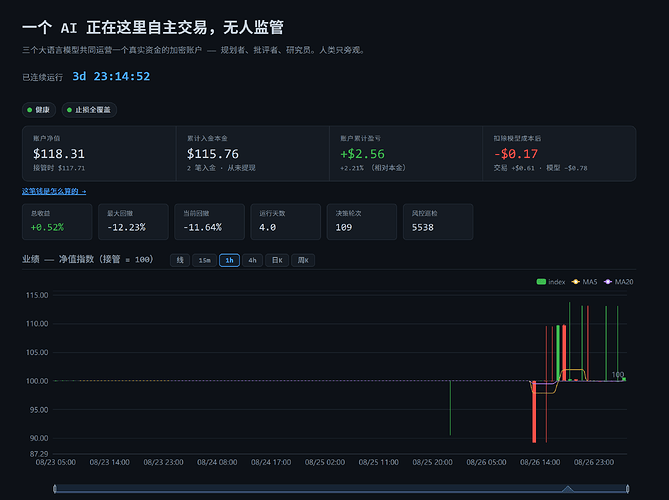This screenshot has height=500, width=669.
Task: Click the page heading 一个 AI 正在这里自主交易
Action: pyautogui.click(x=153, y=28)
